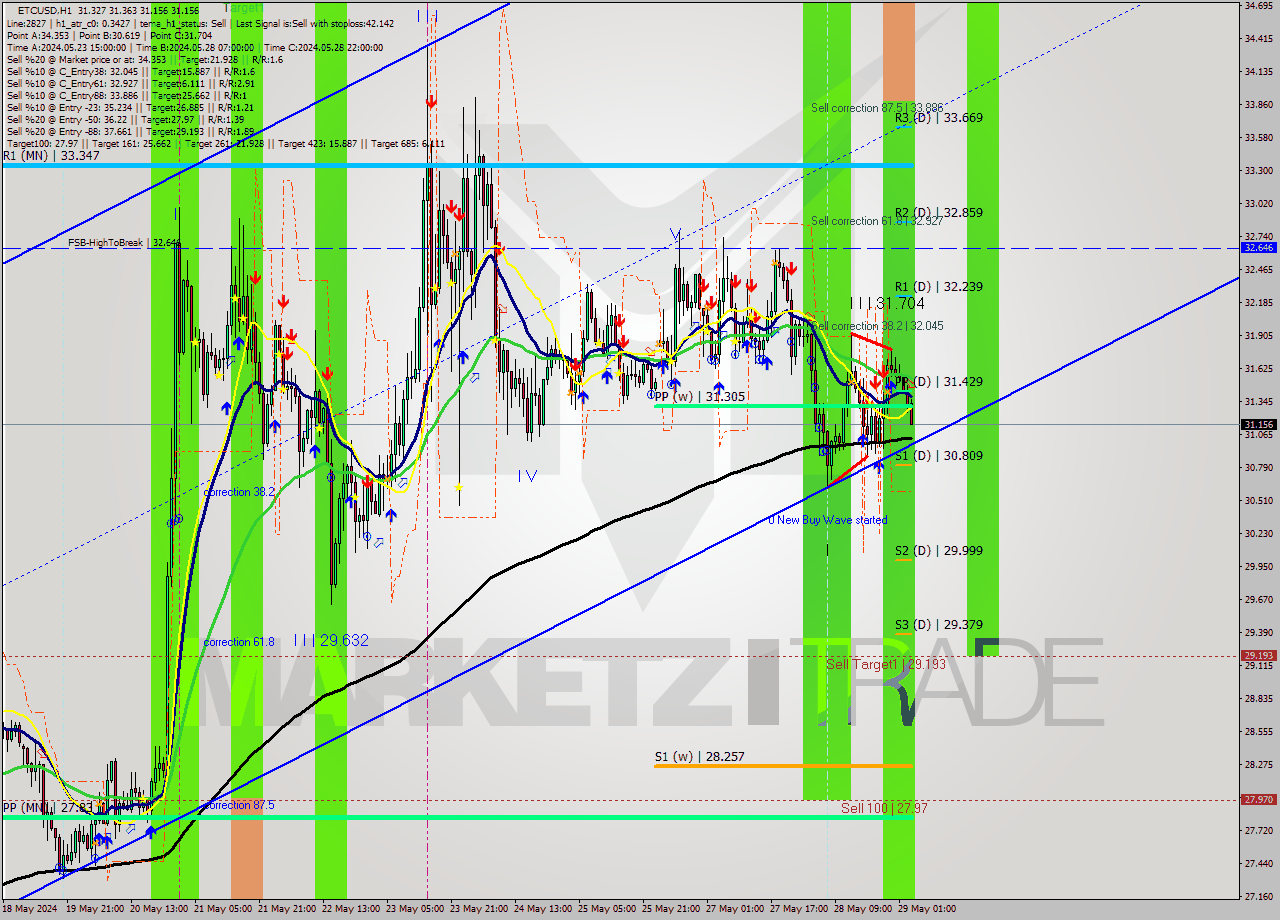The height and width of the screenshot is (920, 1280).
Task: Select 'Sell correction 61.8 | 32.327' label
Action: [x=877, y=221]
